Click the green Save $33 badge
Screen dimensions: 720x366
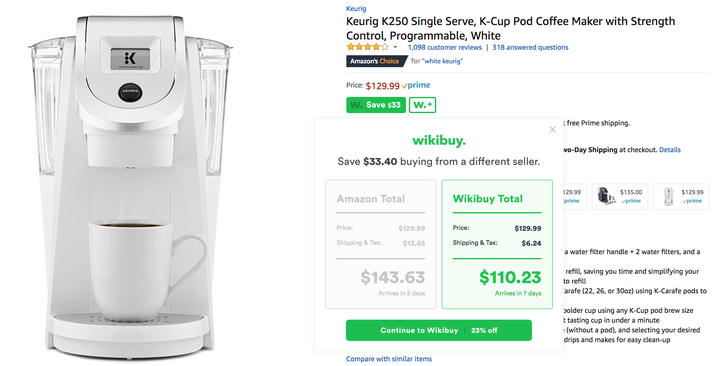point(376,105)
